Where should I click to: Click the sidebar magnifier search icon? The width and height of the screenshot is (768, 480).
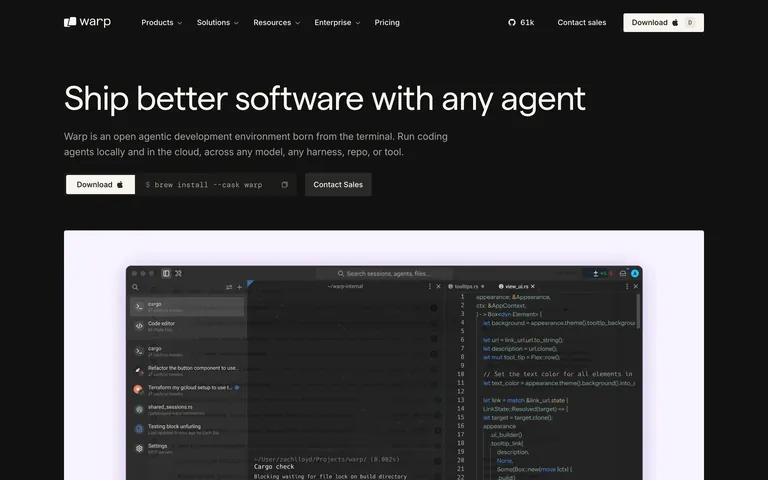(135, 287)
